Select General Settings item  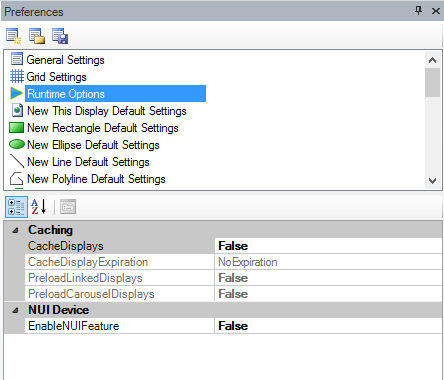[x=65, y=60]
